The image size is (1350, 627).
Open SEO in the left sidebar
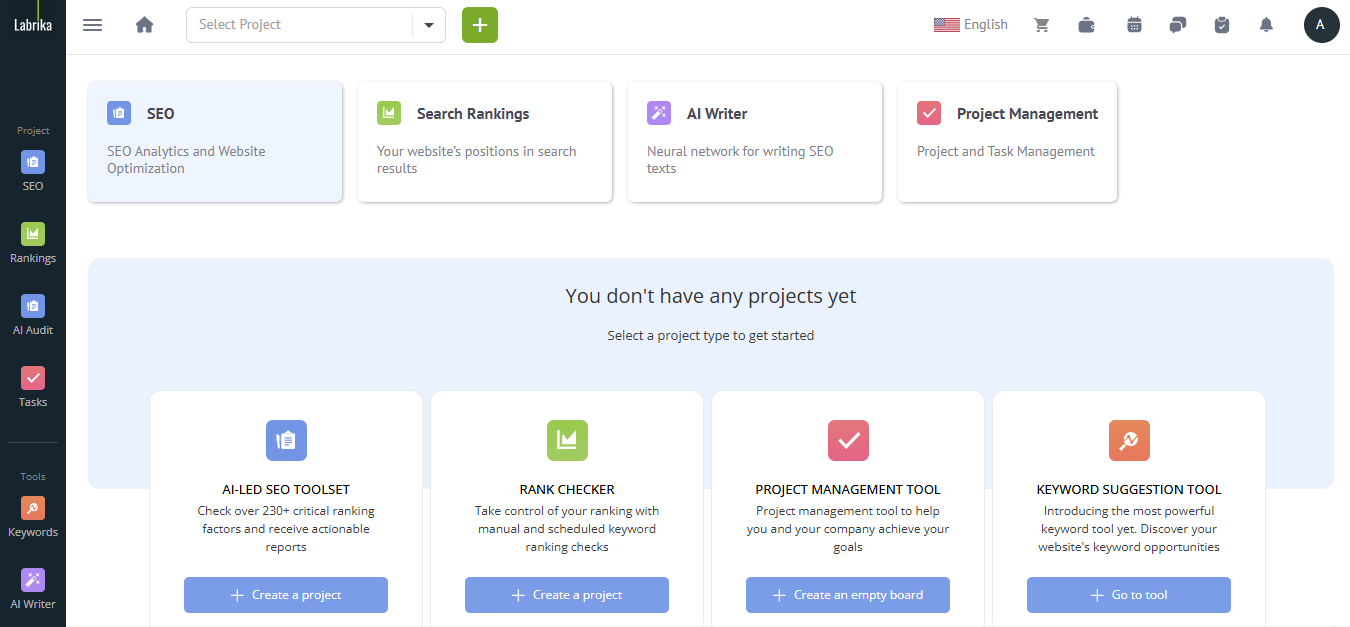[33, 171]
